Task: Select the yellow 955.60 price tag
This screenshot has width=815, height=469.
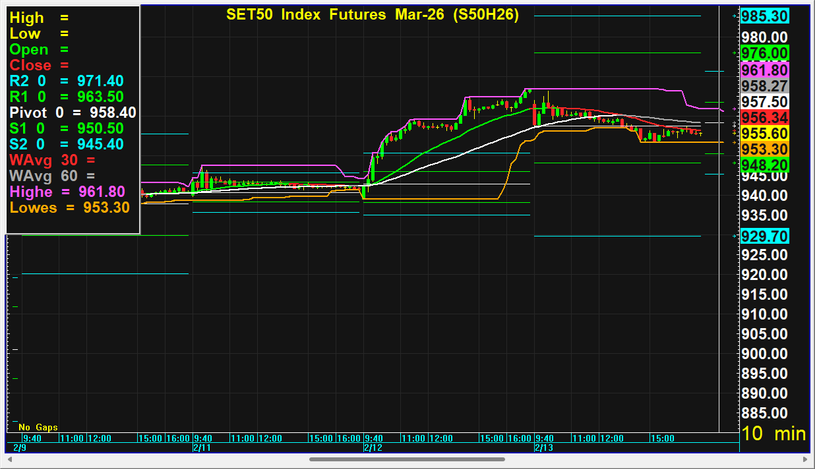Action: coord(765,133)
